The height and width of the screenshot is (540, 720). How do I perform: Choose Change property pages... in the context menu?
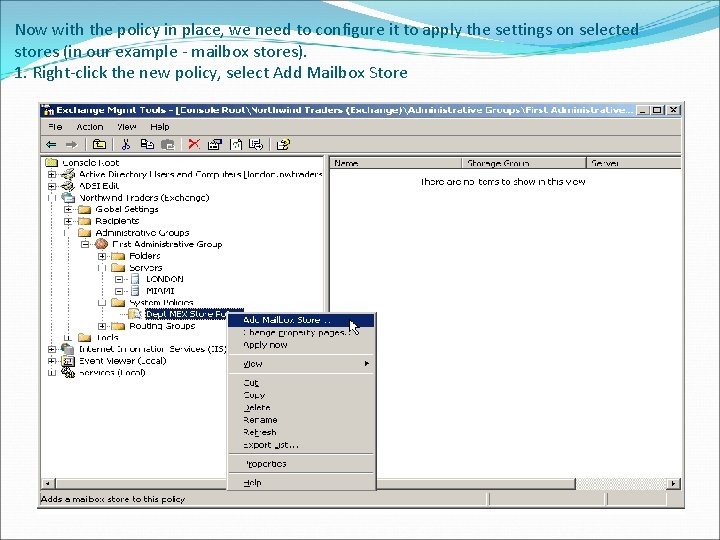(x=302, y=332)
